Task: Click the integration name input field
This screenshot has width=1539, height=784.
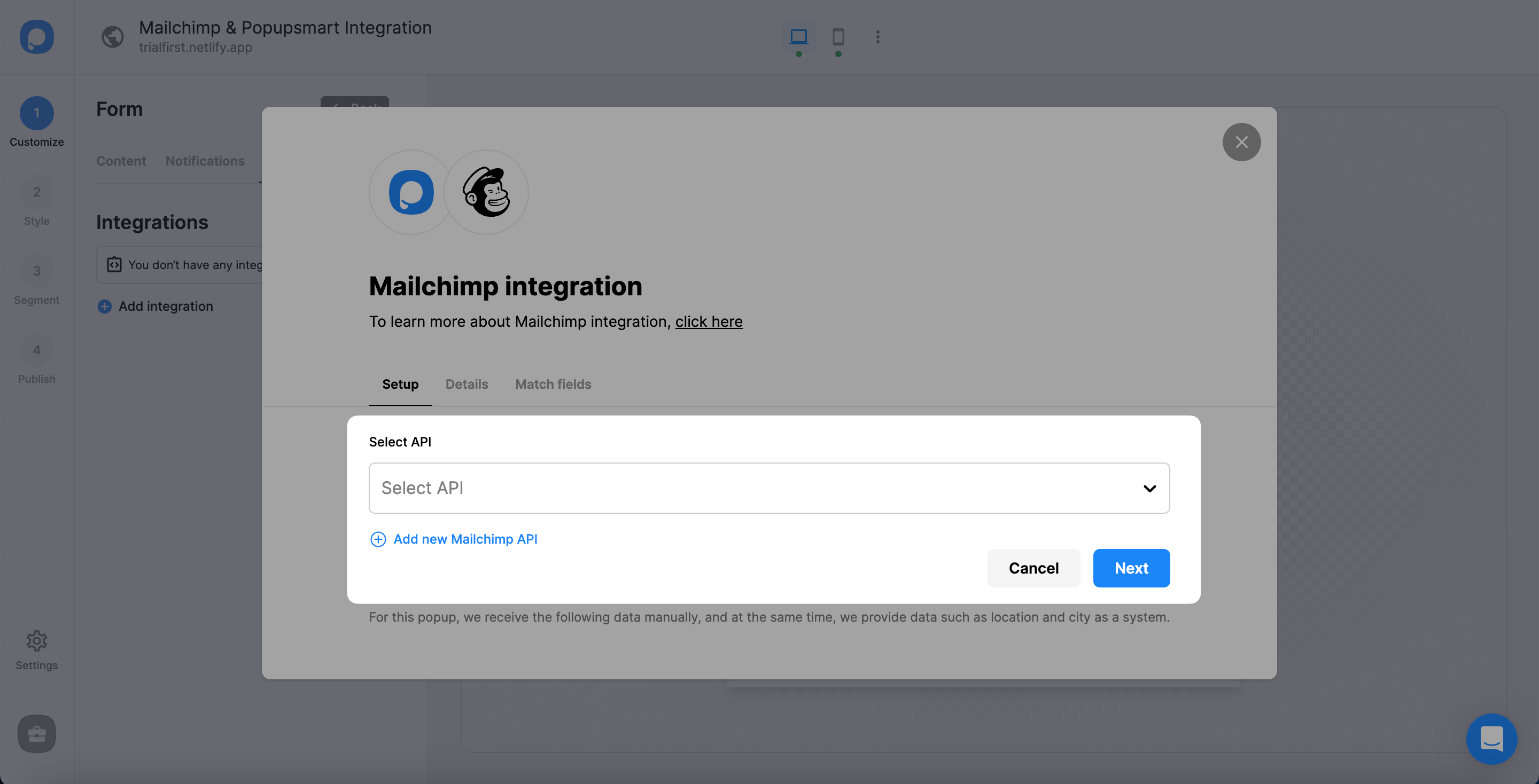Action: (x=769, y=487)
